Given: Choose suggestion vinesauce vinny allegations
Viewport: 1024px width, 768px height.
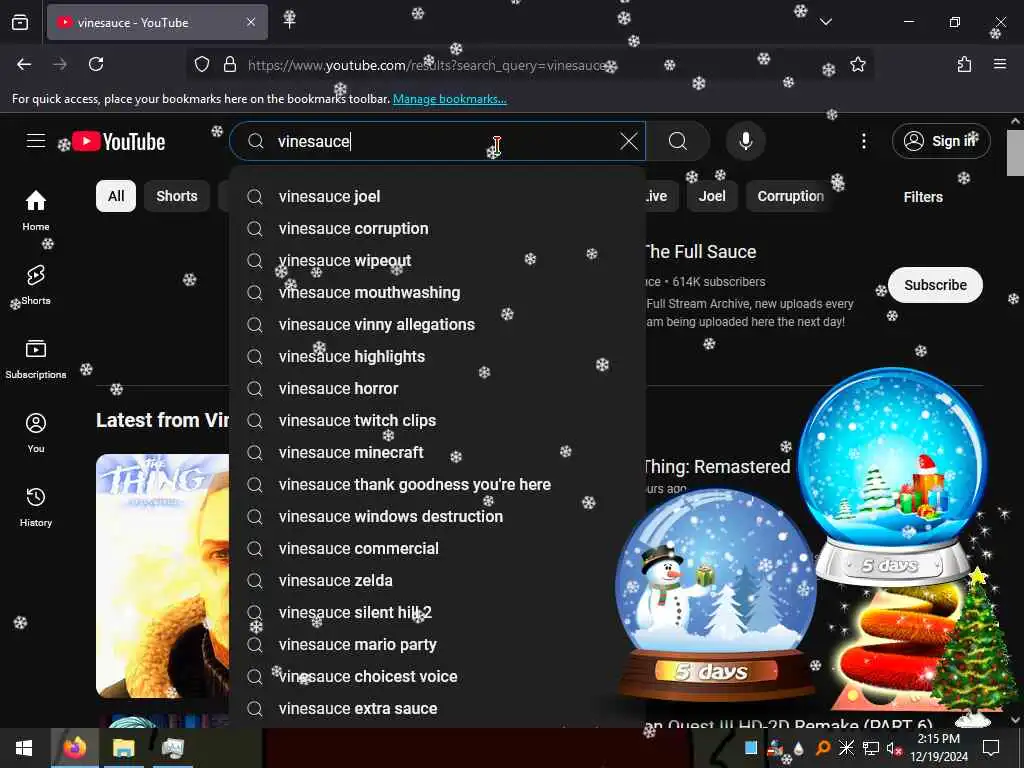Looking at the screenshot, I should pos(438,325).
